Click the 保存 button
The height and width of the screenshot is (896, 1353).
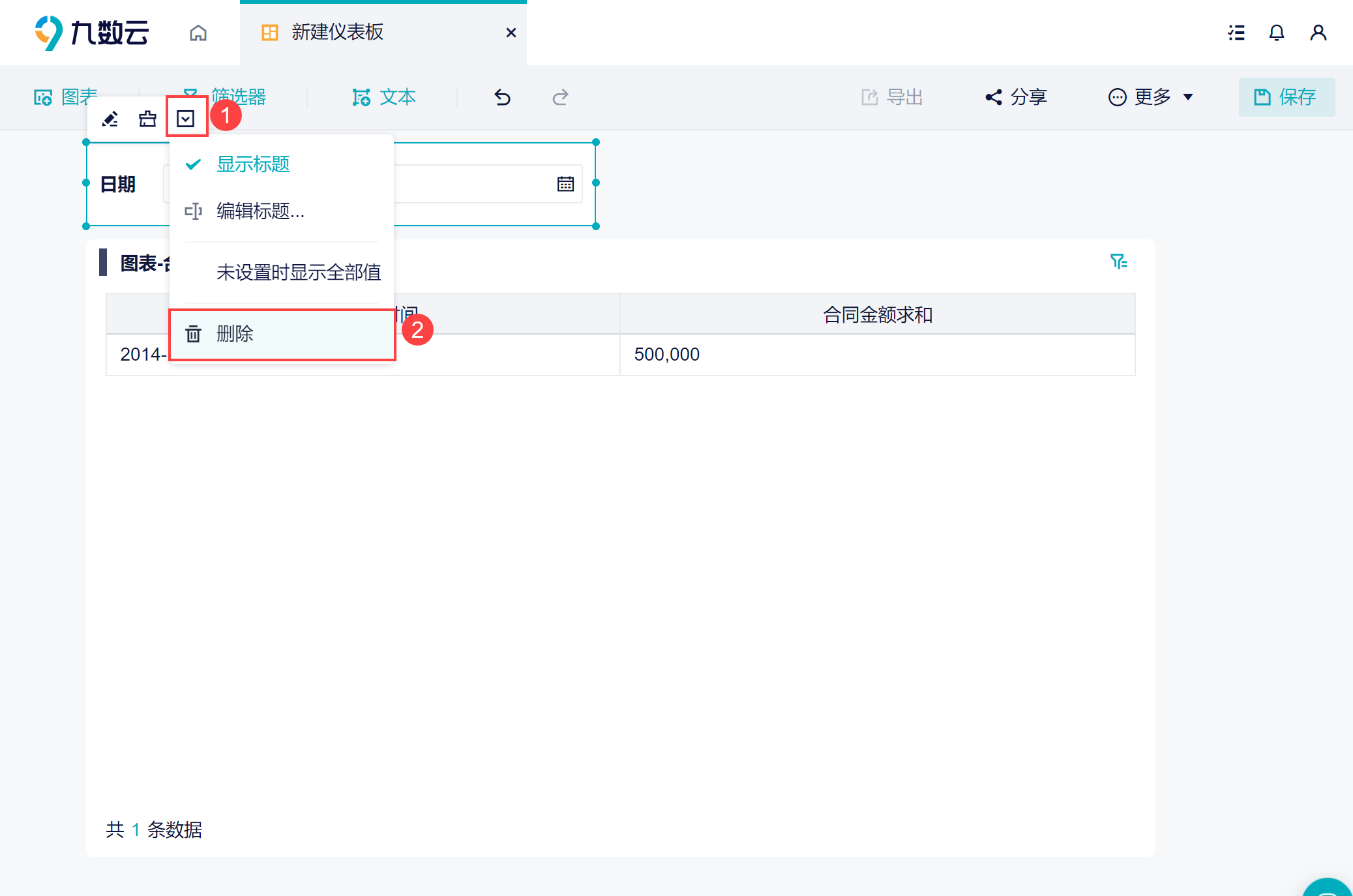tap(1286, 97)
